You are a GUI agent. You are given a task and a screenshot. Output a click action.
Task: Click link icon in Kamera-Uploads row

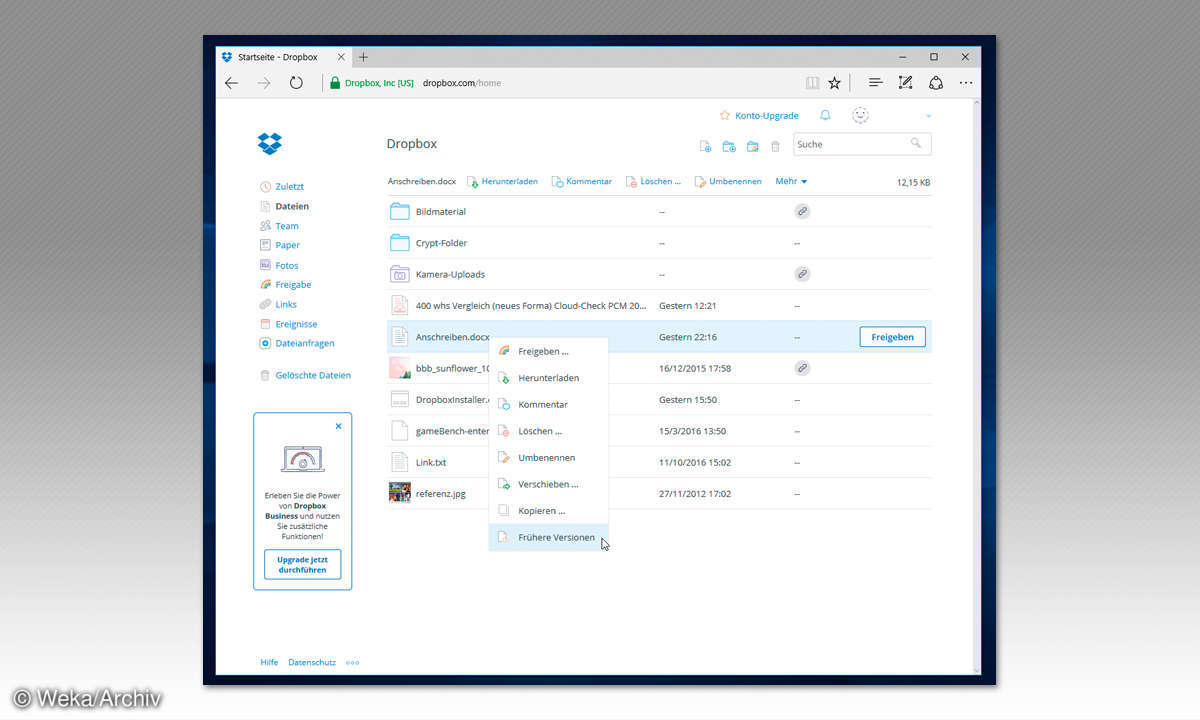802,274
